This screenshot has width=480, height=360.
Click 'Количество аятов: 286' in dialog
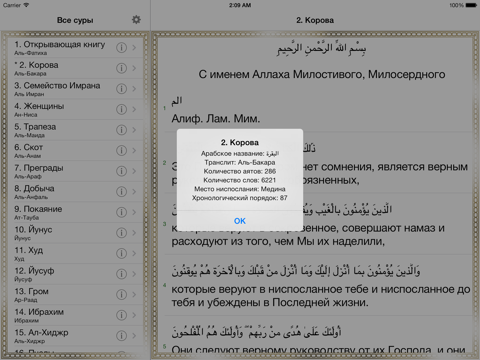[240, 171]
